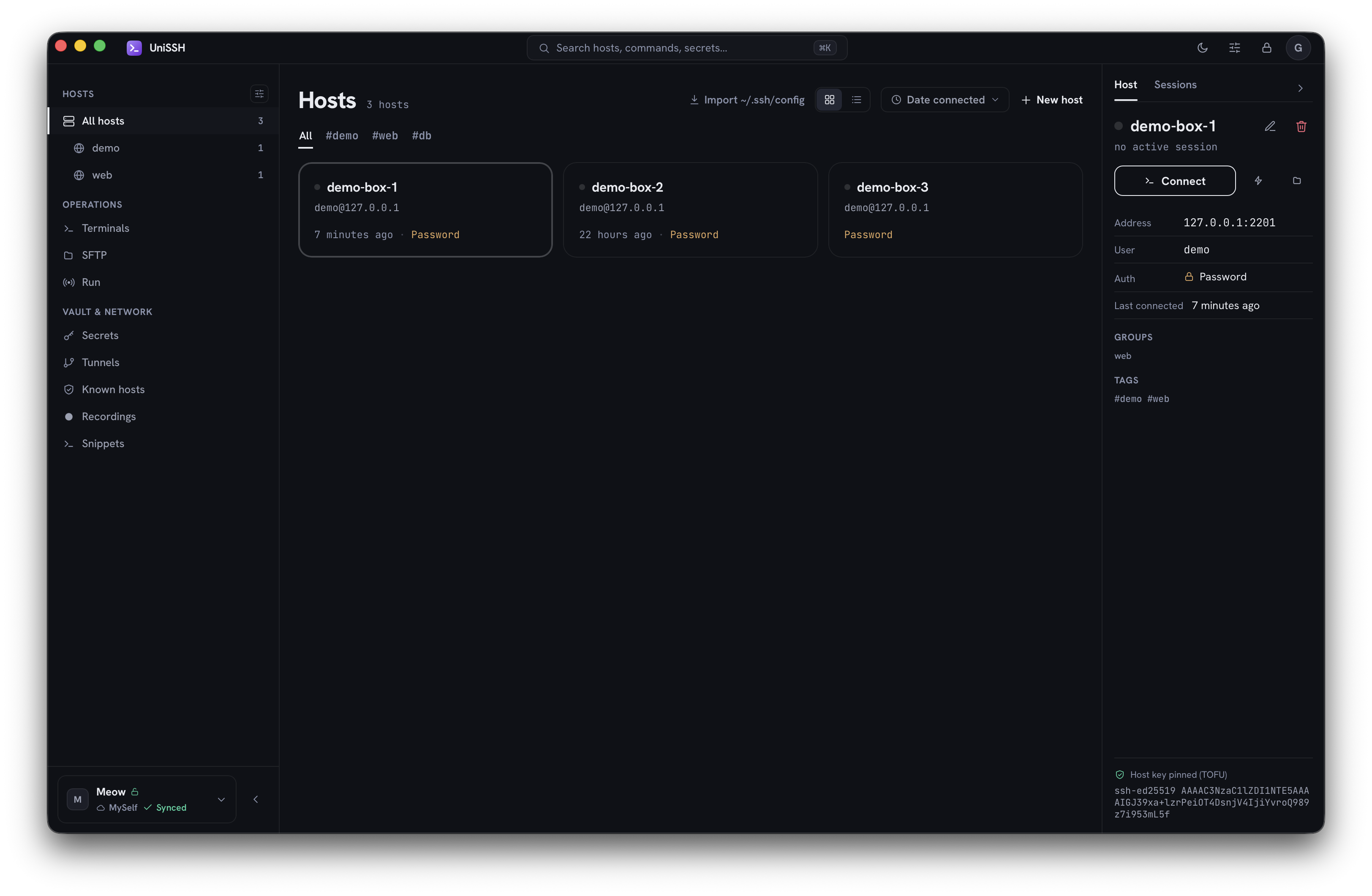The image size is (1372, 896).
Task: Select the demo group in sidebar
Action: (164, 148)
